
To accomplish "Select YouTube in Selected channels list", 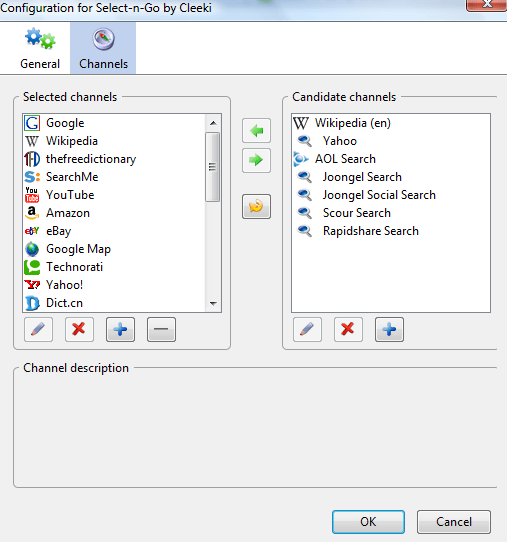I will (114, 195).
